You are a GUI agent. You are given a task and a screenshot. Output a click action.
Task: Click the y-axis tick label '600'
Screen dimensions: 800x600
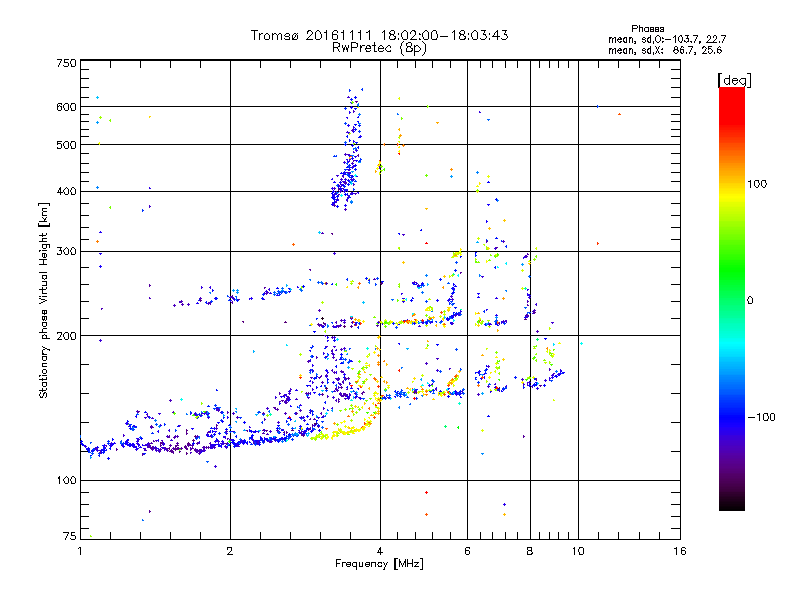click(66, 107)
